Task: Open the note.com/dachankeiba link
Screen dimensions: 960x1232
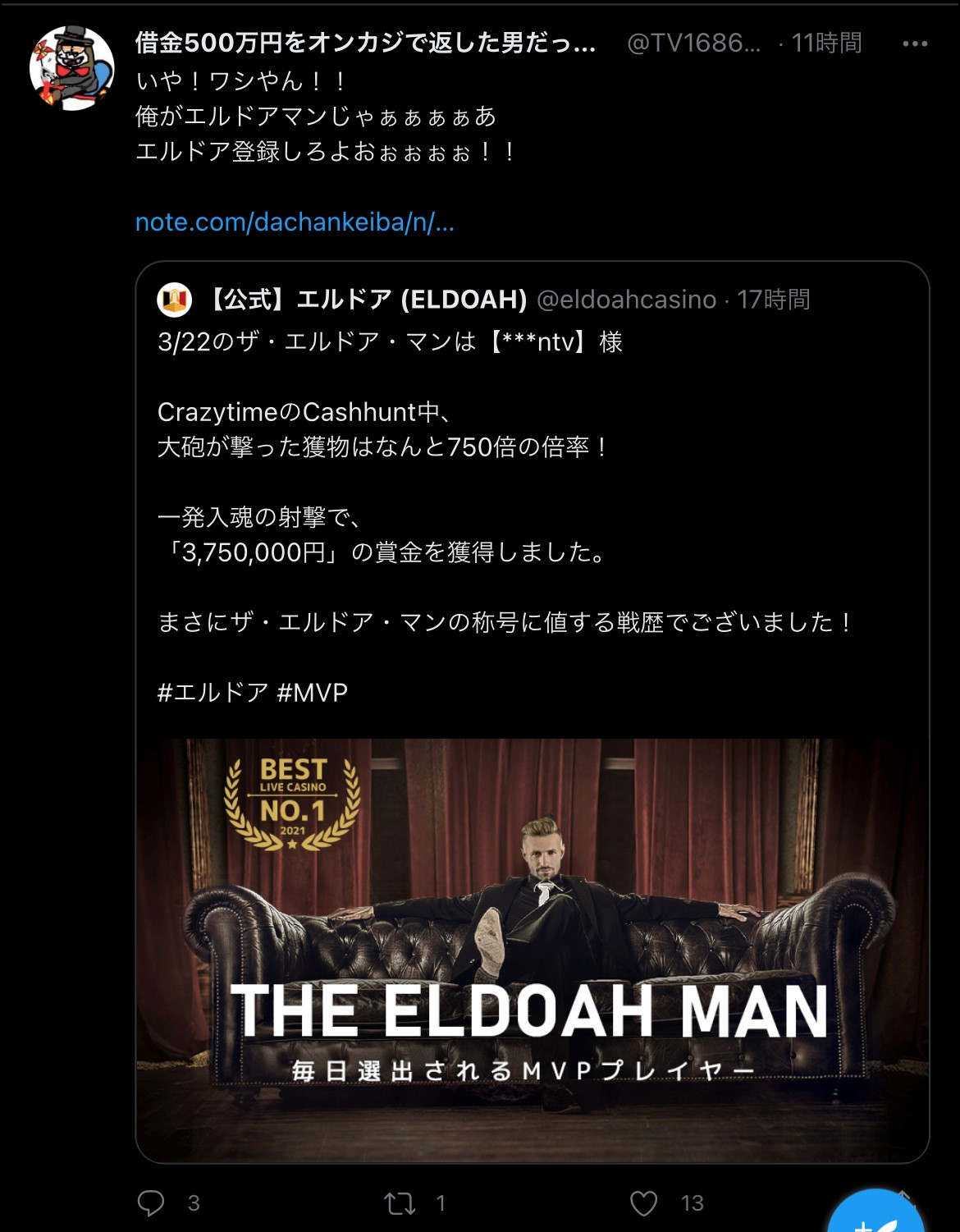Action: point(295,222)
